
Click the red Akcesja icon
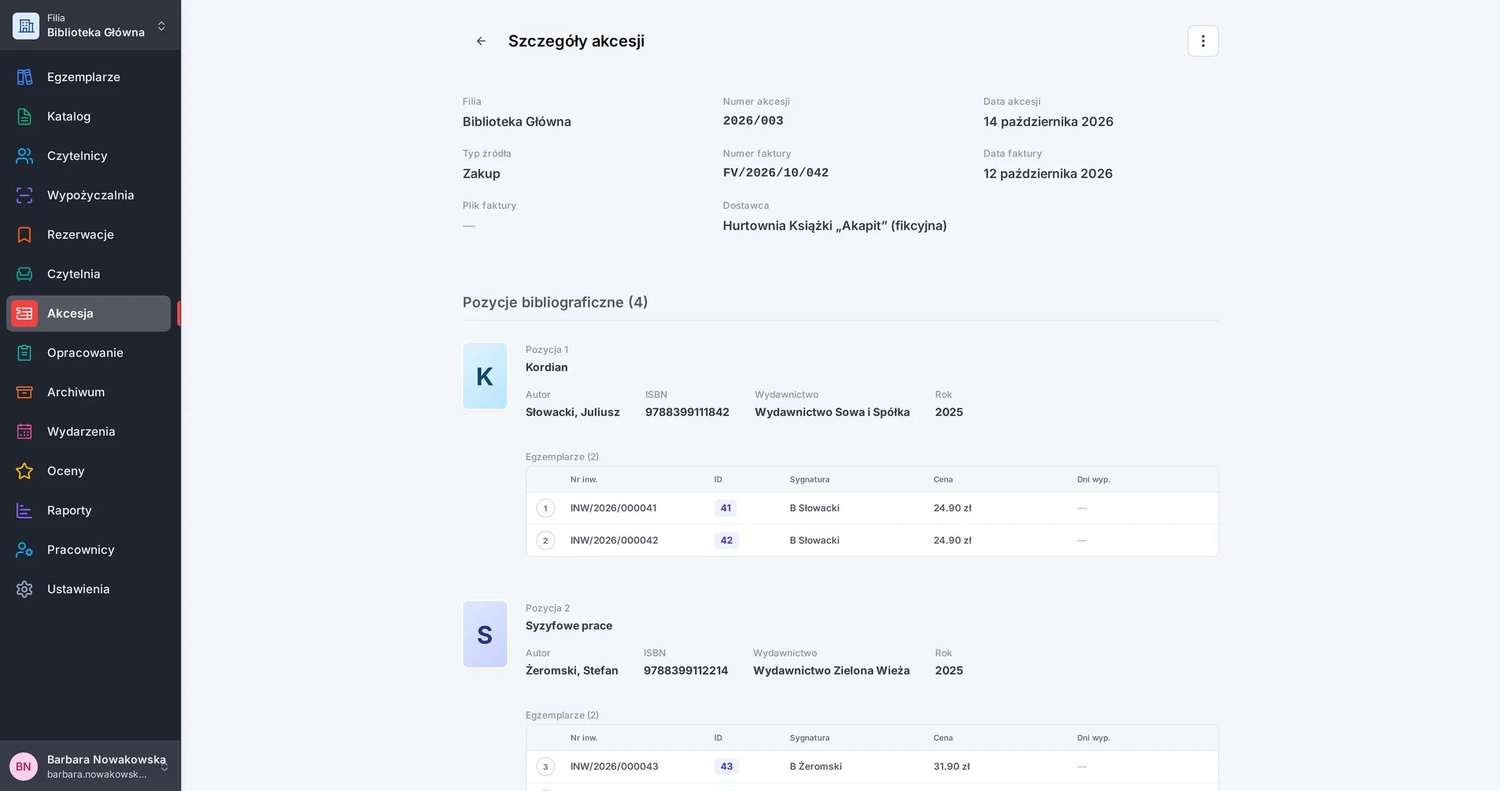click(x=25, y=313)
